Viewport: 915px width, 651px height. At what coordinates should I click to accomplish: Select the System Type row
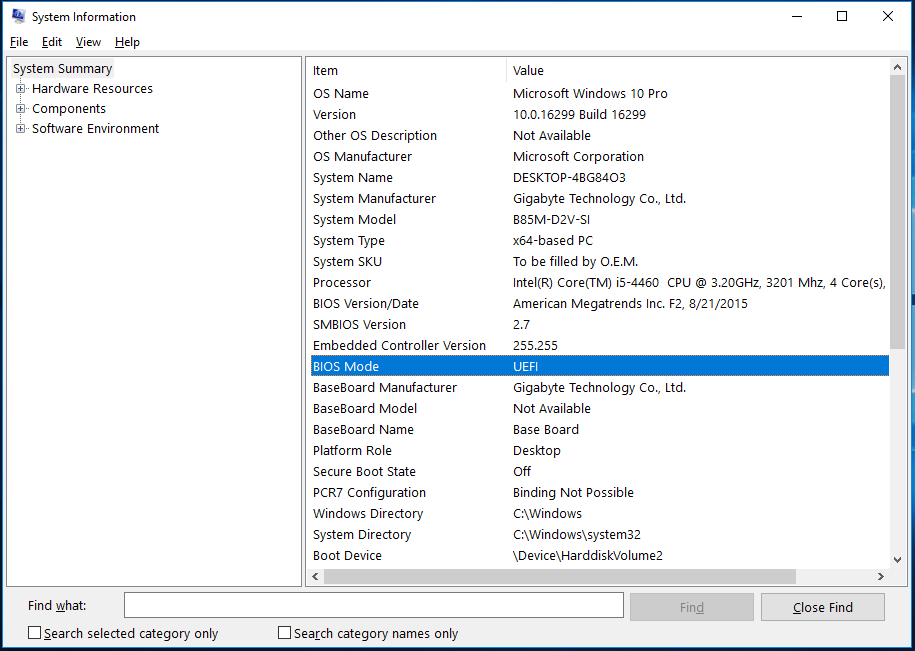click(599, 240)
